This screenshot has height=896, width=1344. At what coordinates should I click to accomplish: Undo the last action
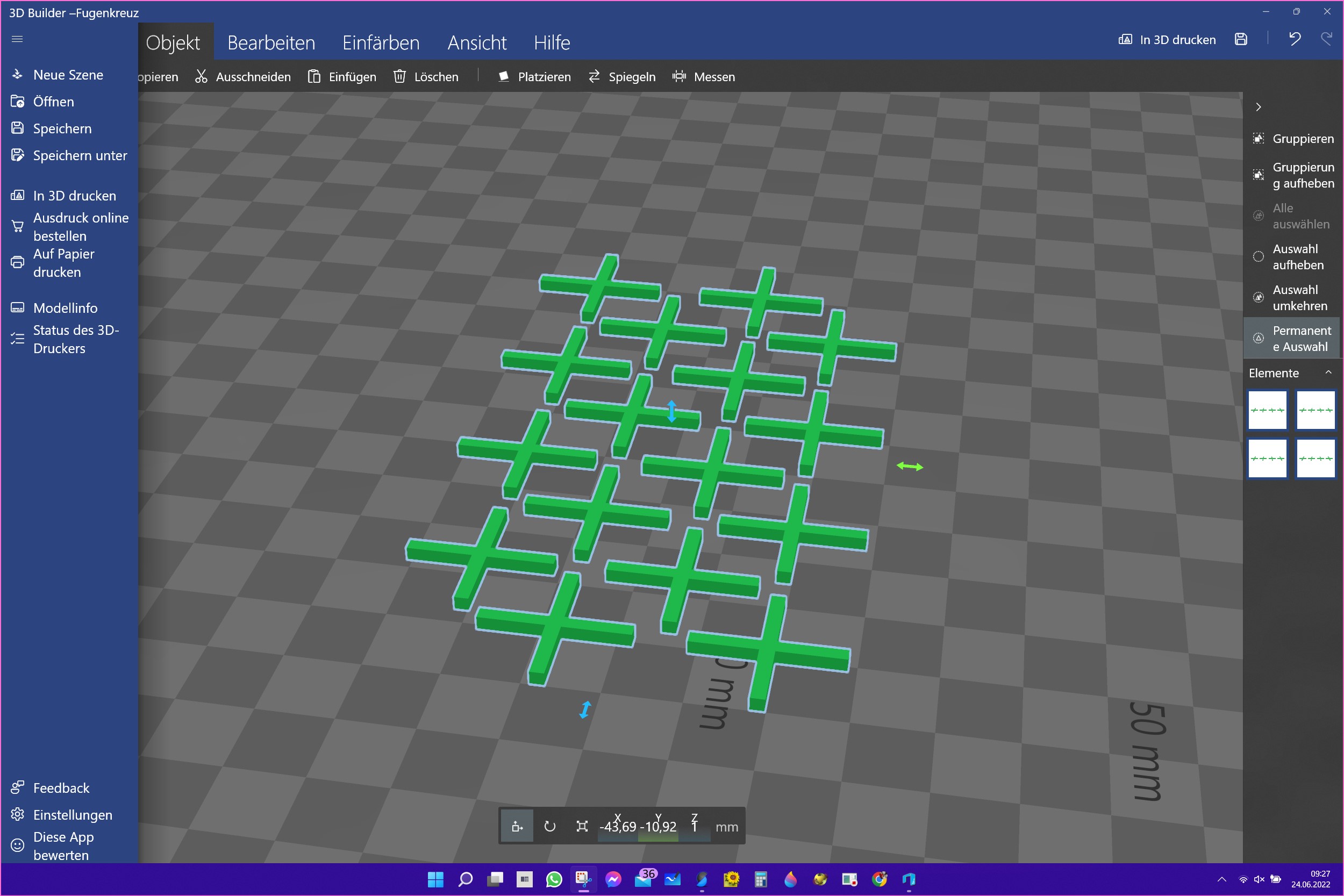1295,39
